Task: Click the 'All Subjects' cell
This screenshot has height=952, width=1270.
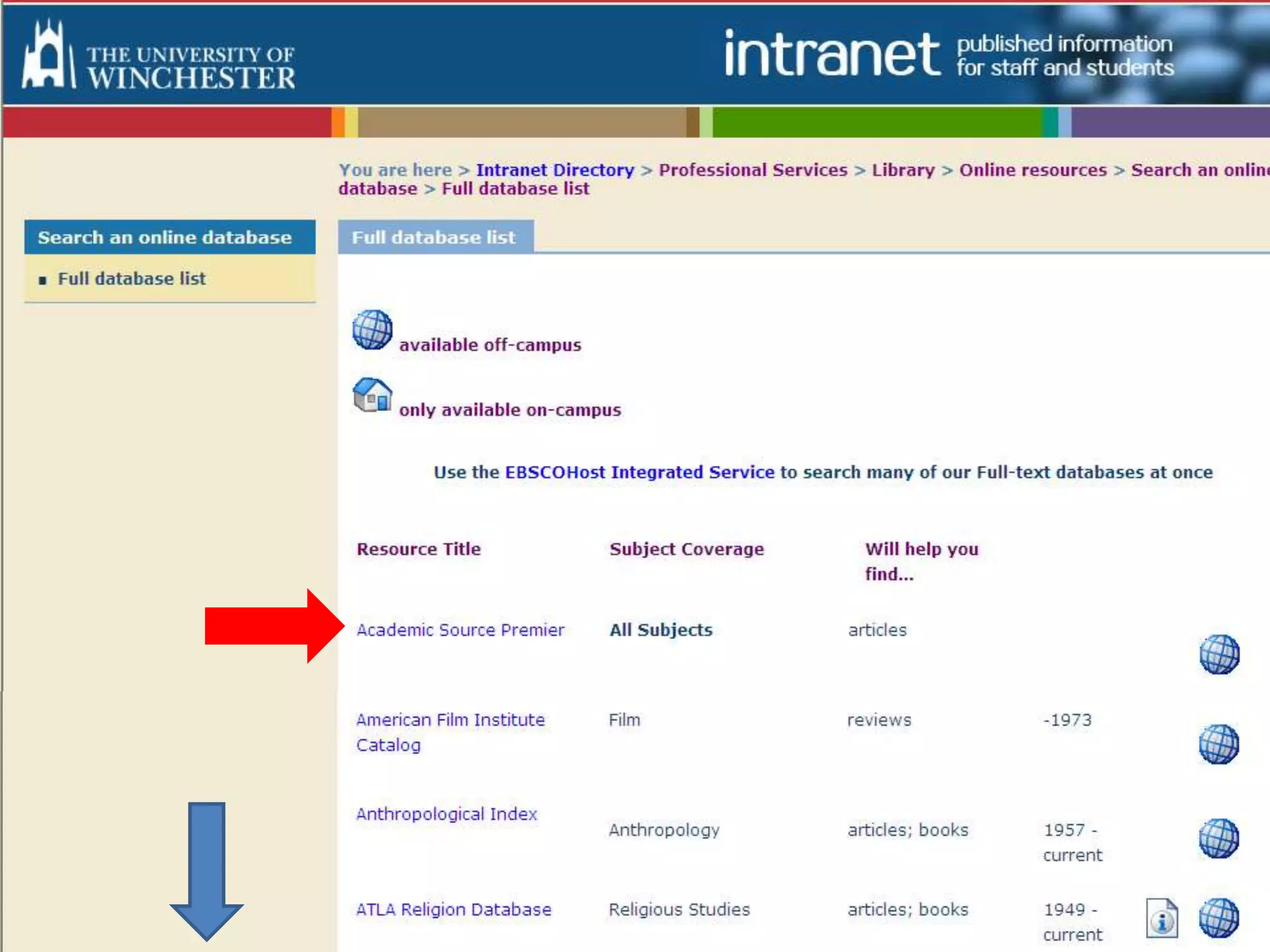Action: click(x=660, y=630)
